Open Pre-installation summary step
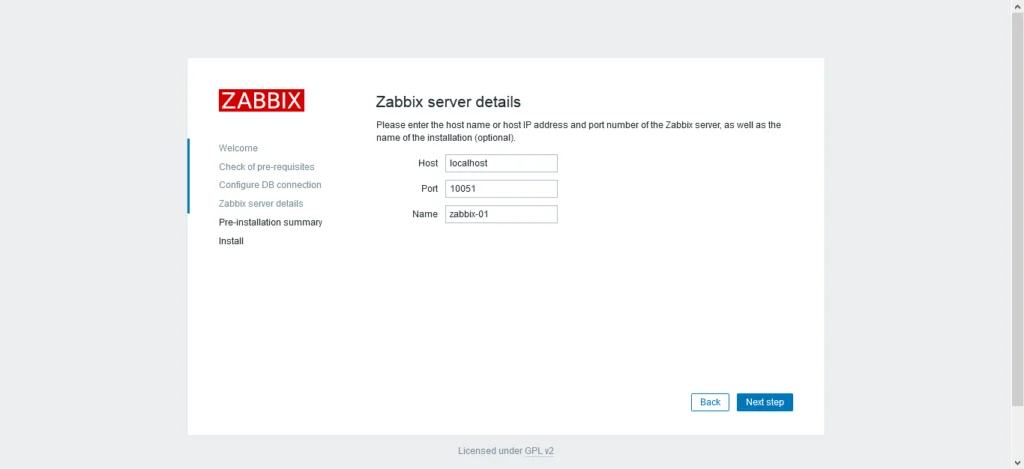 [270, 222]
